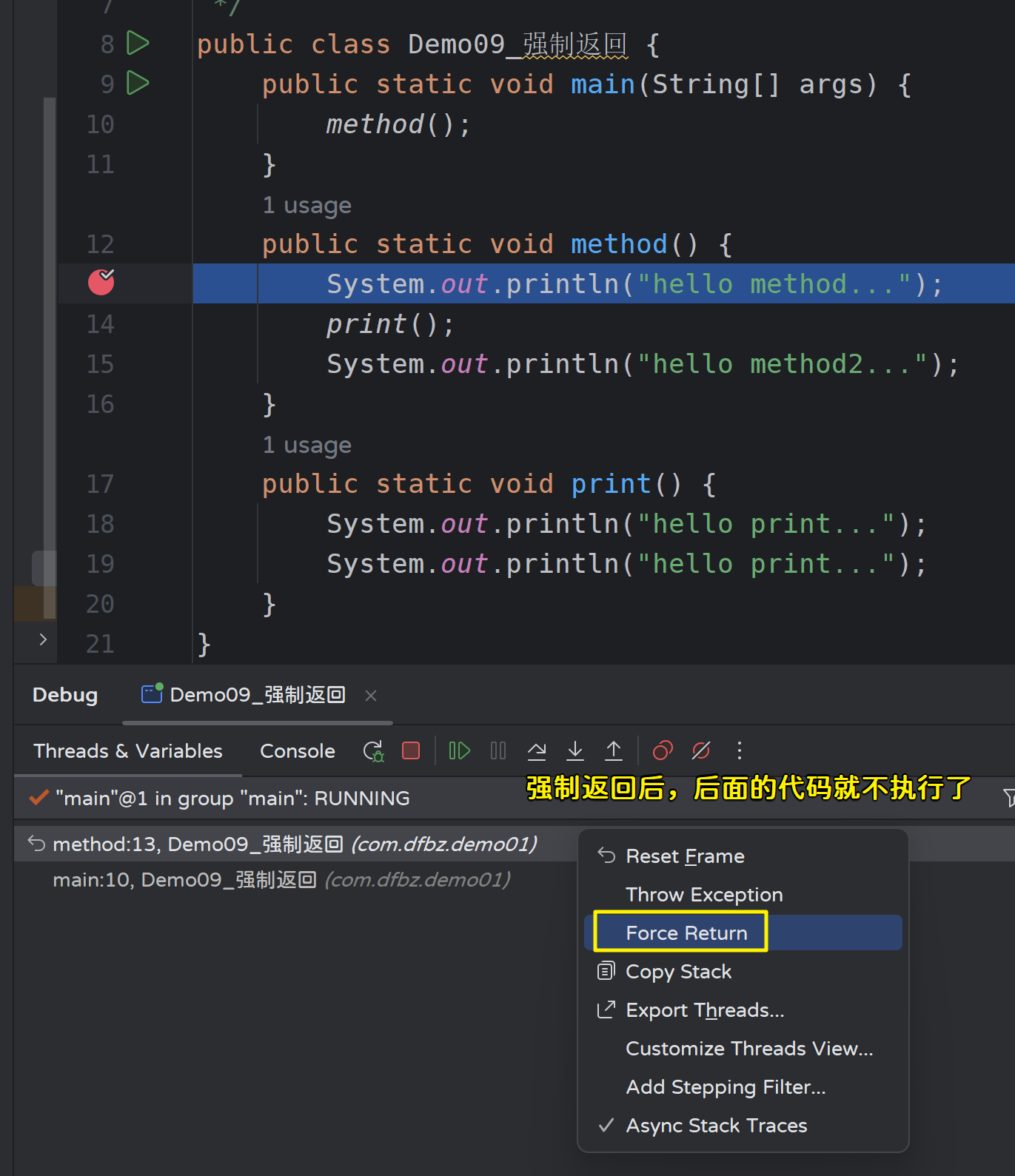This screenshot has width=1015, height=1176.
Task: Click the print name in the line 17 declaration
Action: pos(611,483)
